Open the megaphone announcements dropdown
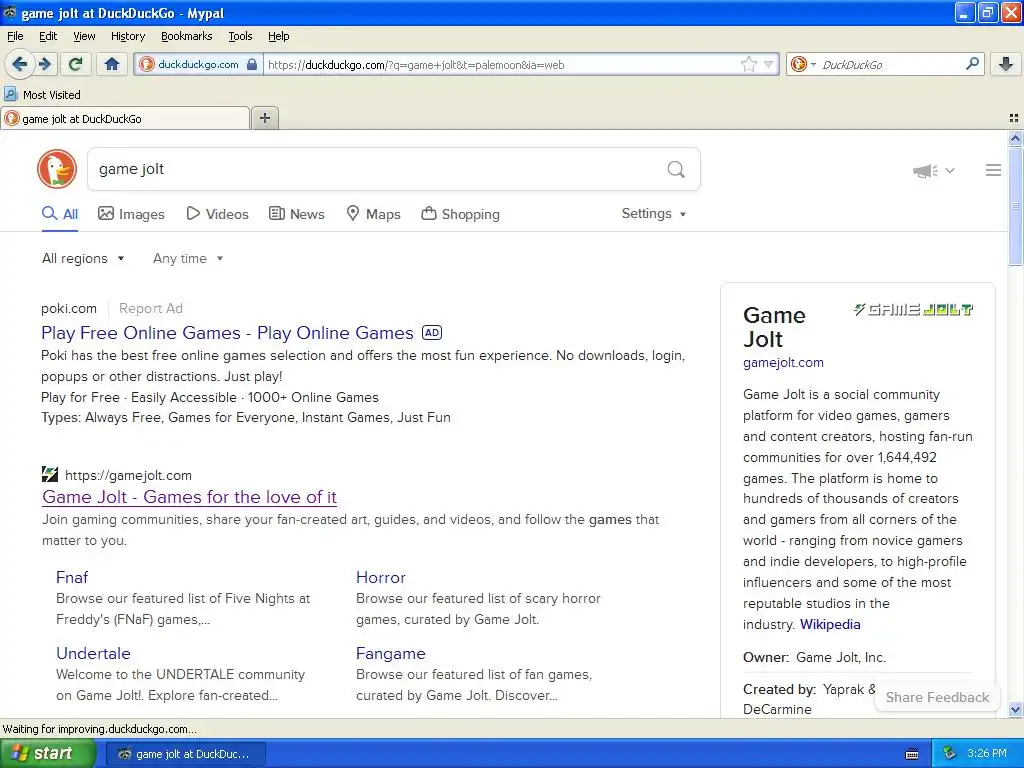Screen dimensions: 1024x768 point(933,170)
